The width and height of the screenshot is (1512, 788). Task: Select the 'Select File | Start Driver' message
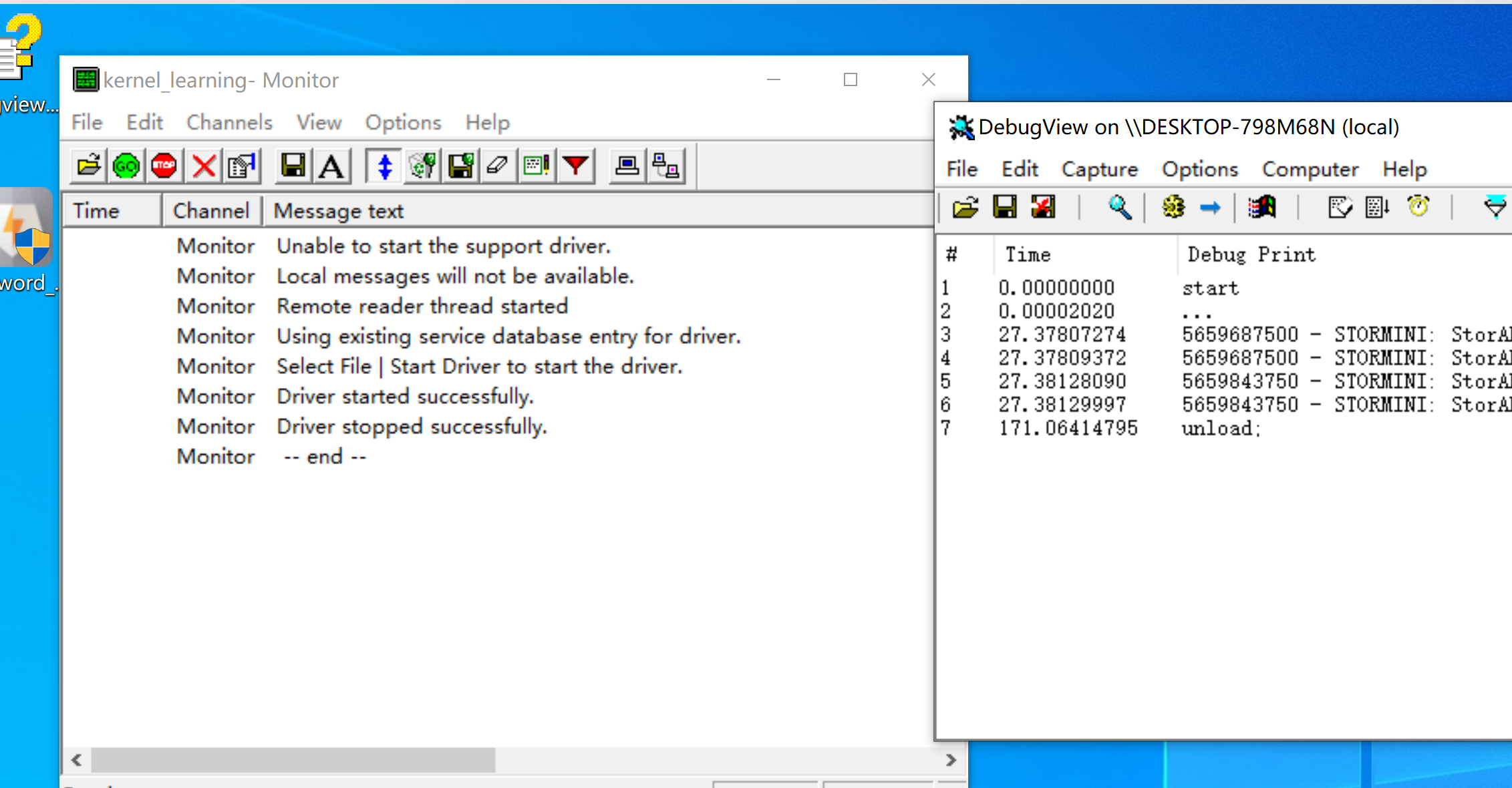498,367
